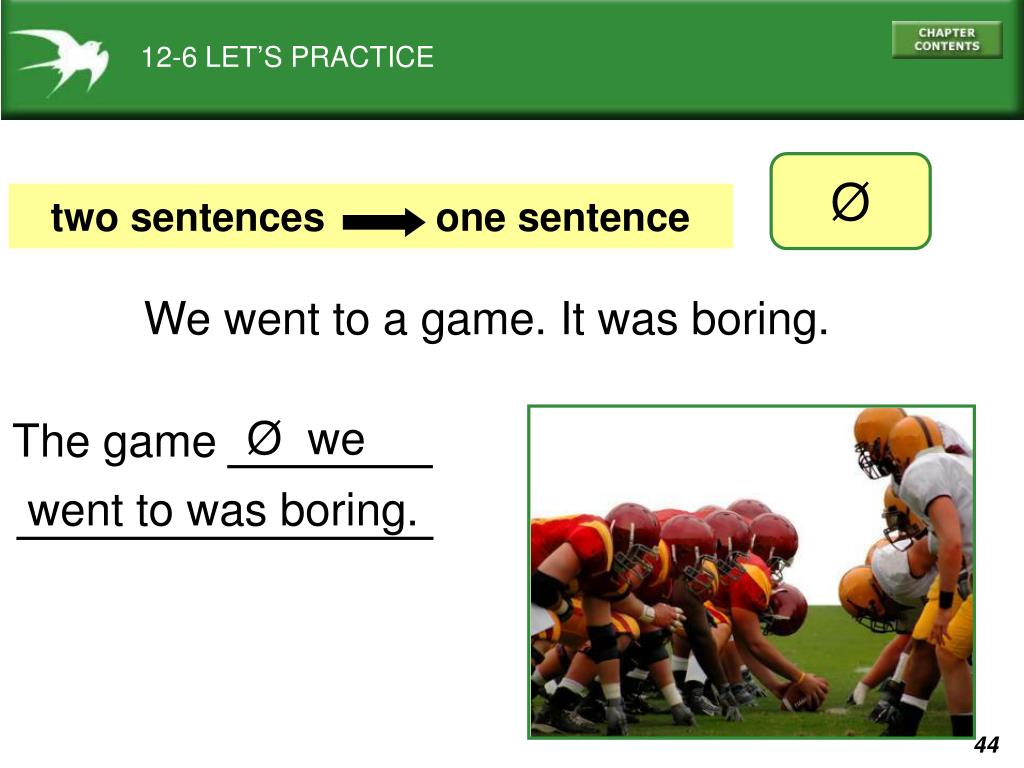Click the Chapter Contents button

[946, 39]
